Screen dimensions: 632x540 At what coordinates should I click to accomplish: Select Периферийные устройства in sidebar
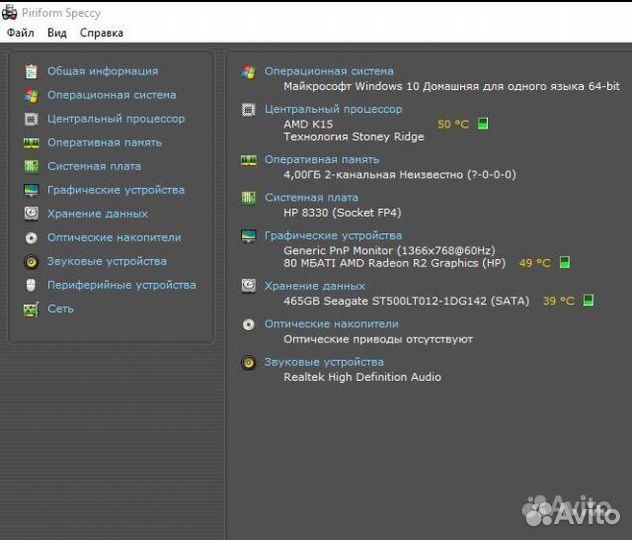coord(122,285)
